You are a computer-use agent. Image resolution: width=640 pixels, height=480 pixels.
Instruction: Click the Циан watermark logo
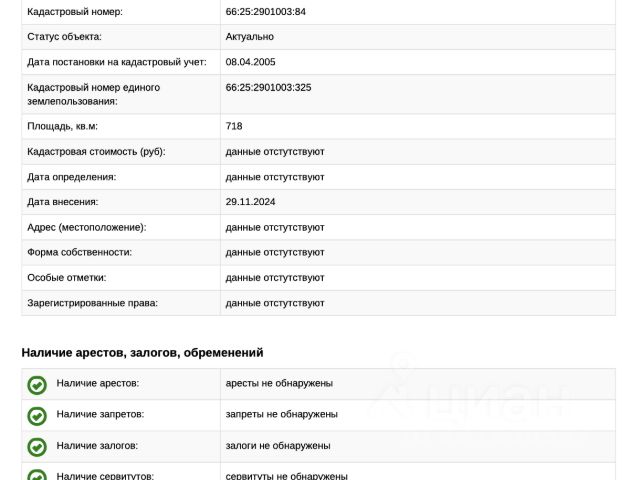point(470,400)
